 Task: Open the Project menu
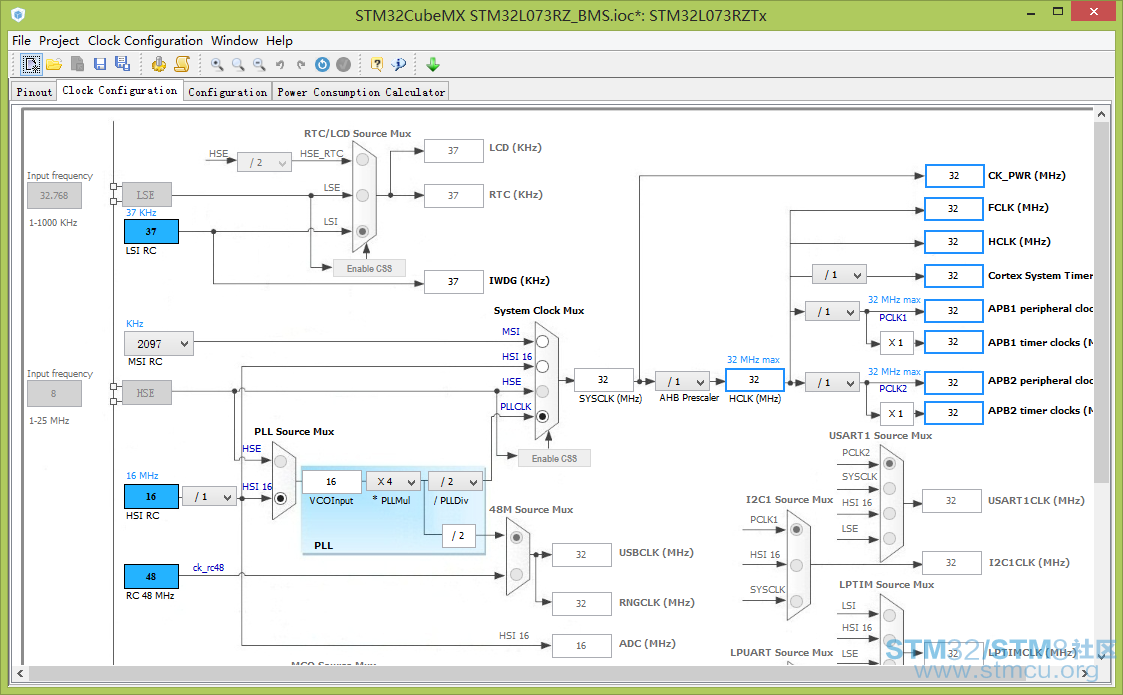pyautogui.click(x=59, y=41)
